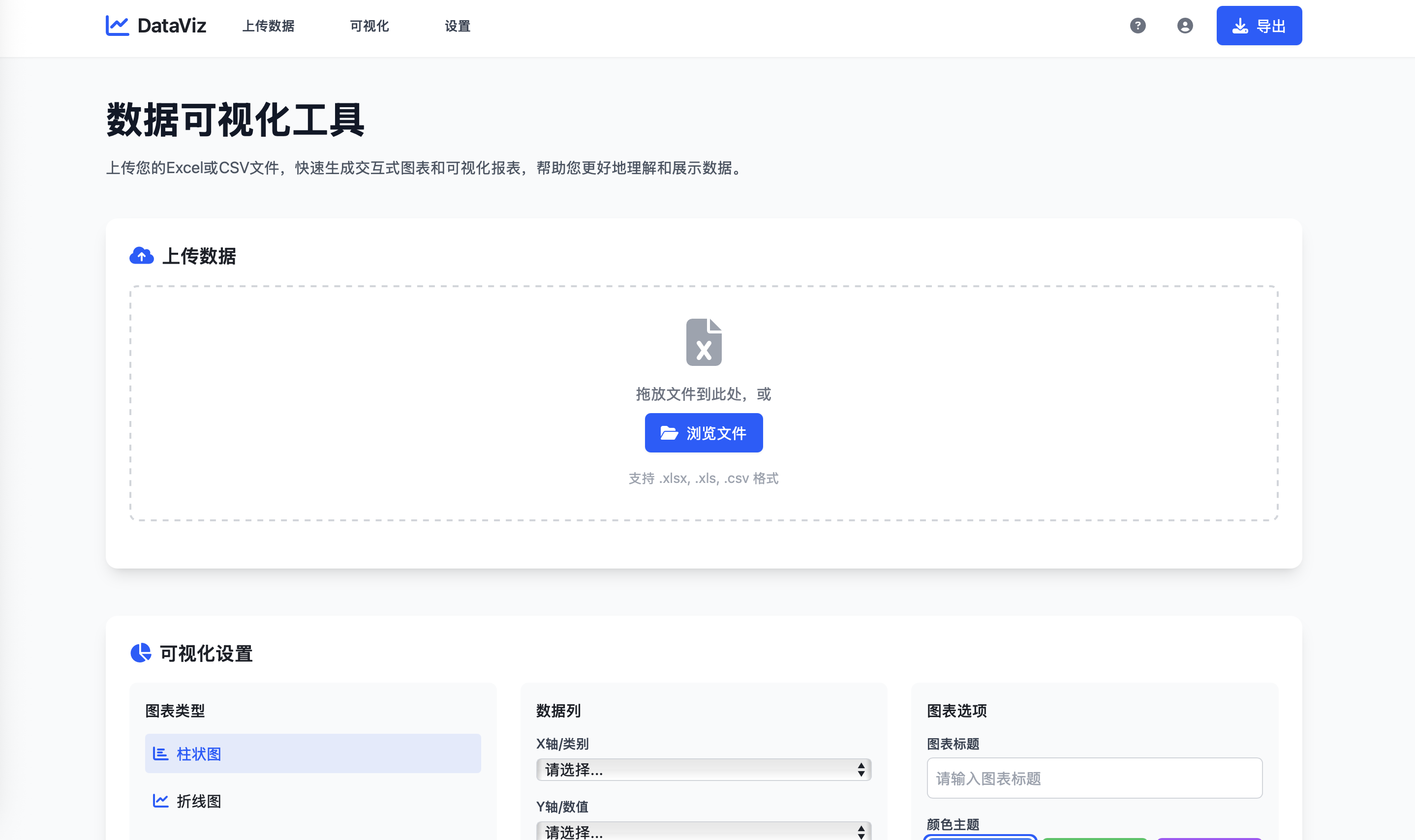Click the '图表标题' field label
The height and width of the screenshot is (840, 1415).
click(953, 744)
